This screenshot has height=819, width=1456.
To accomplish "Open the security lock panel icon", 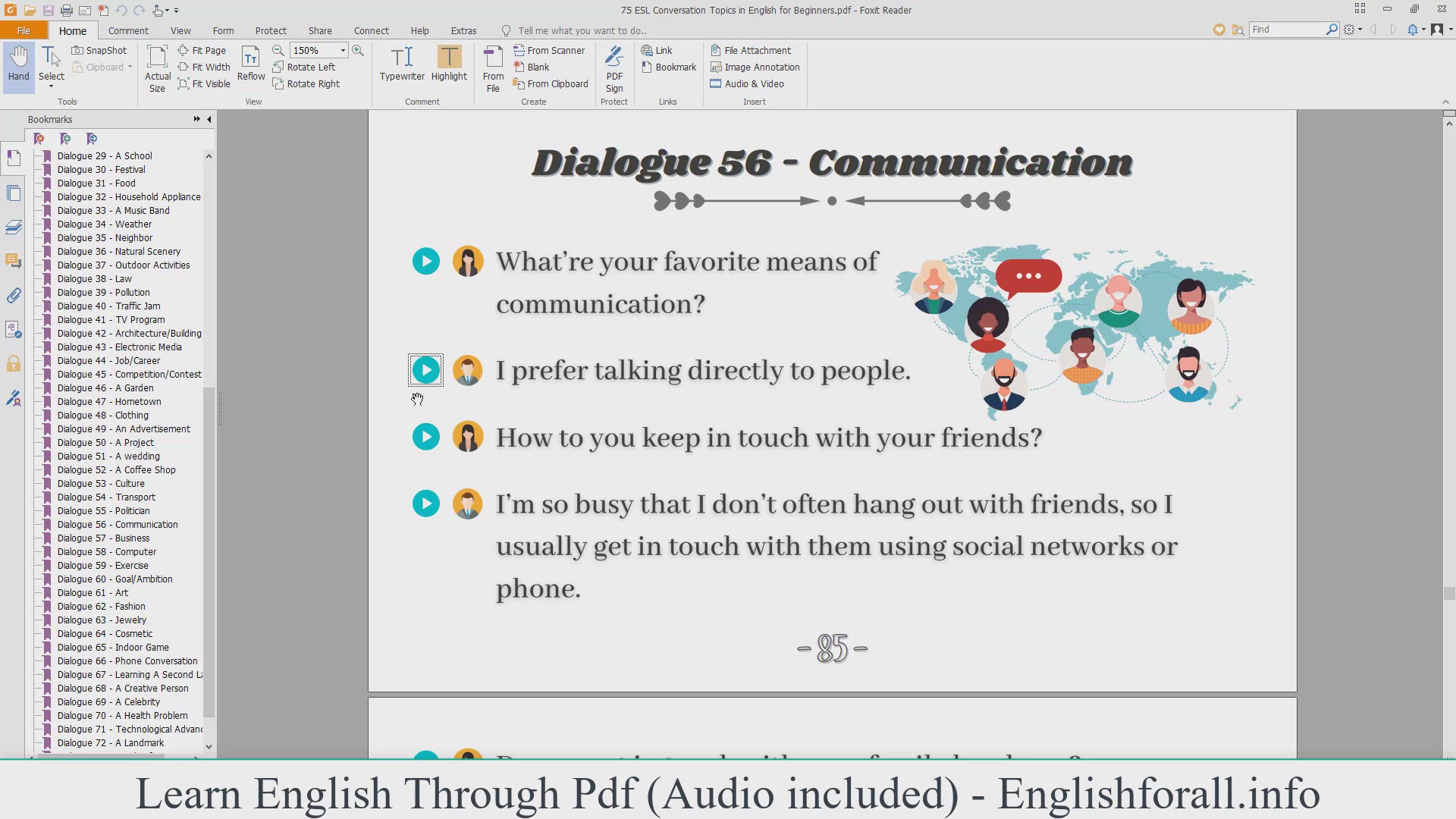I will tap(14, 363).
